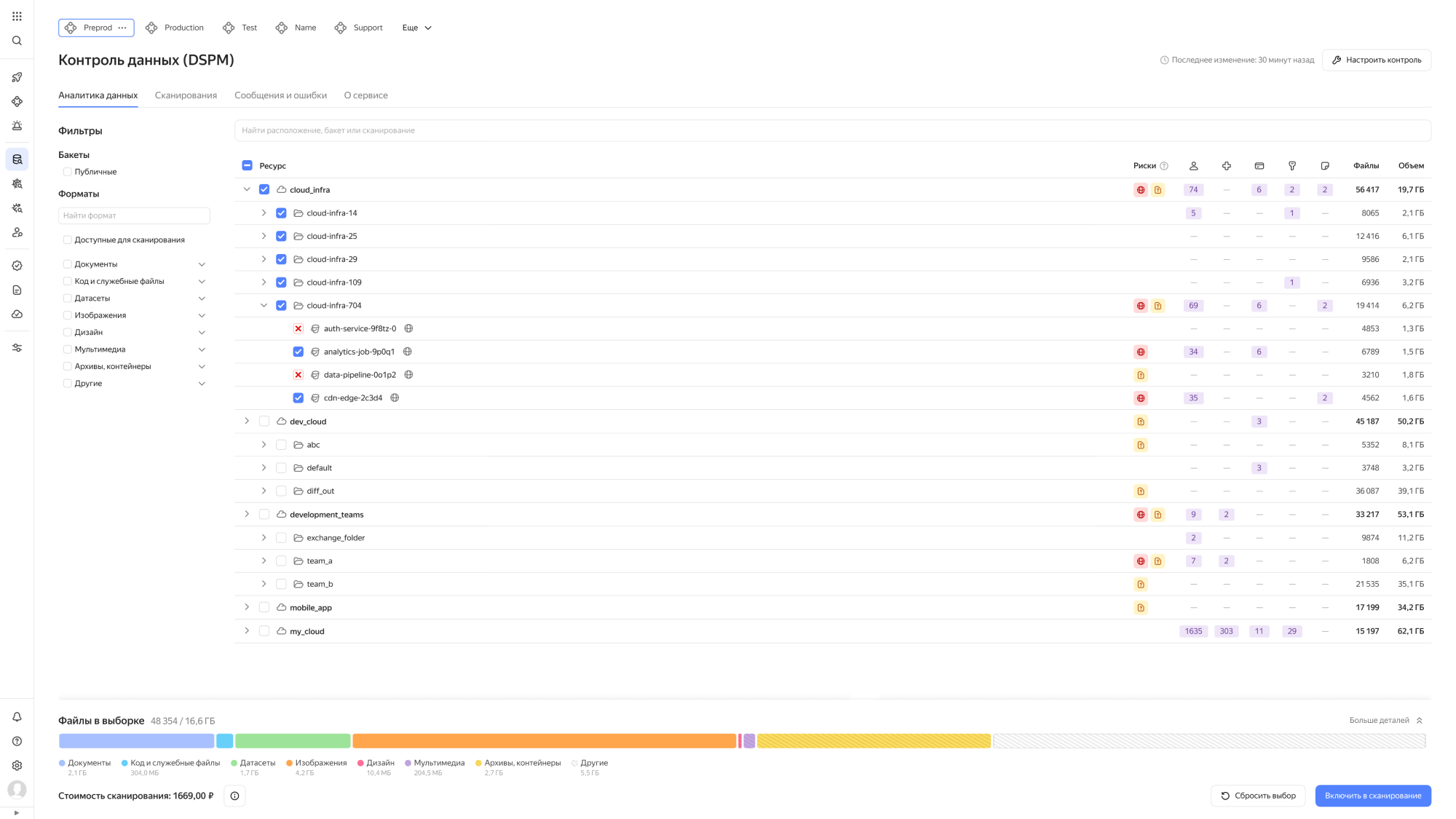
Task: Click the scan cost info icon
Action: pyautogui.click(x=234, y=796)
